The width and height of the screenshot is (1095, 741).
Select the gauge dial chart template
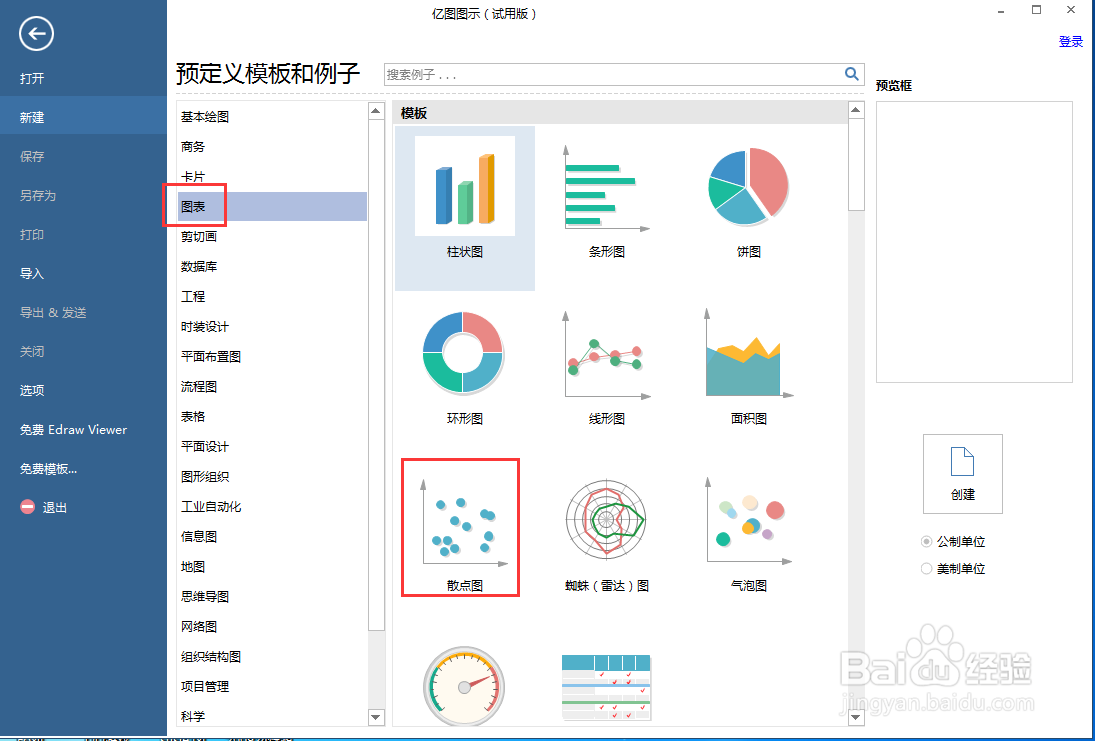[464, 688]
